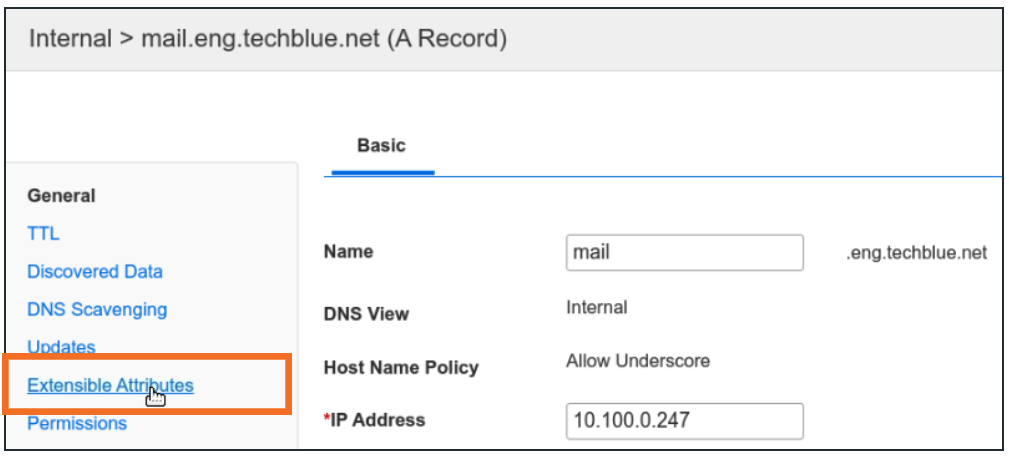This screenshot has height=457, width=1009.
Task: Open the Extensible Attributes link
Action: 110,386
